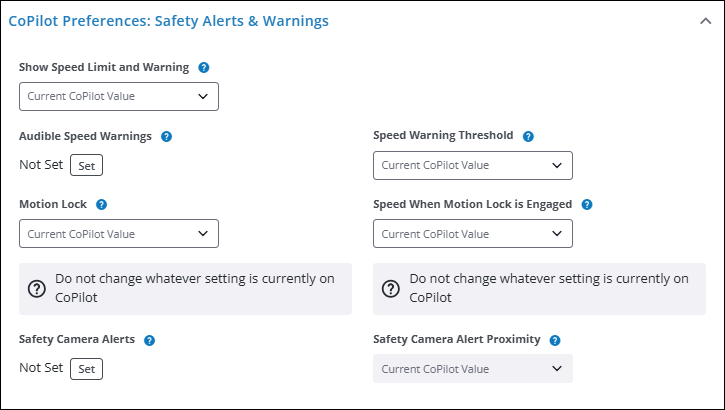Click help icon next to Show Speed Limit and Warning
This screenshot has height=410, width=725.
pos(204,68)
